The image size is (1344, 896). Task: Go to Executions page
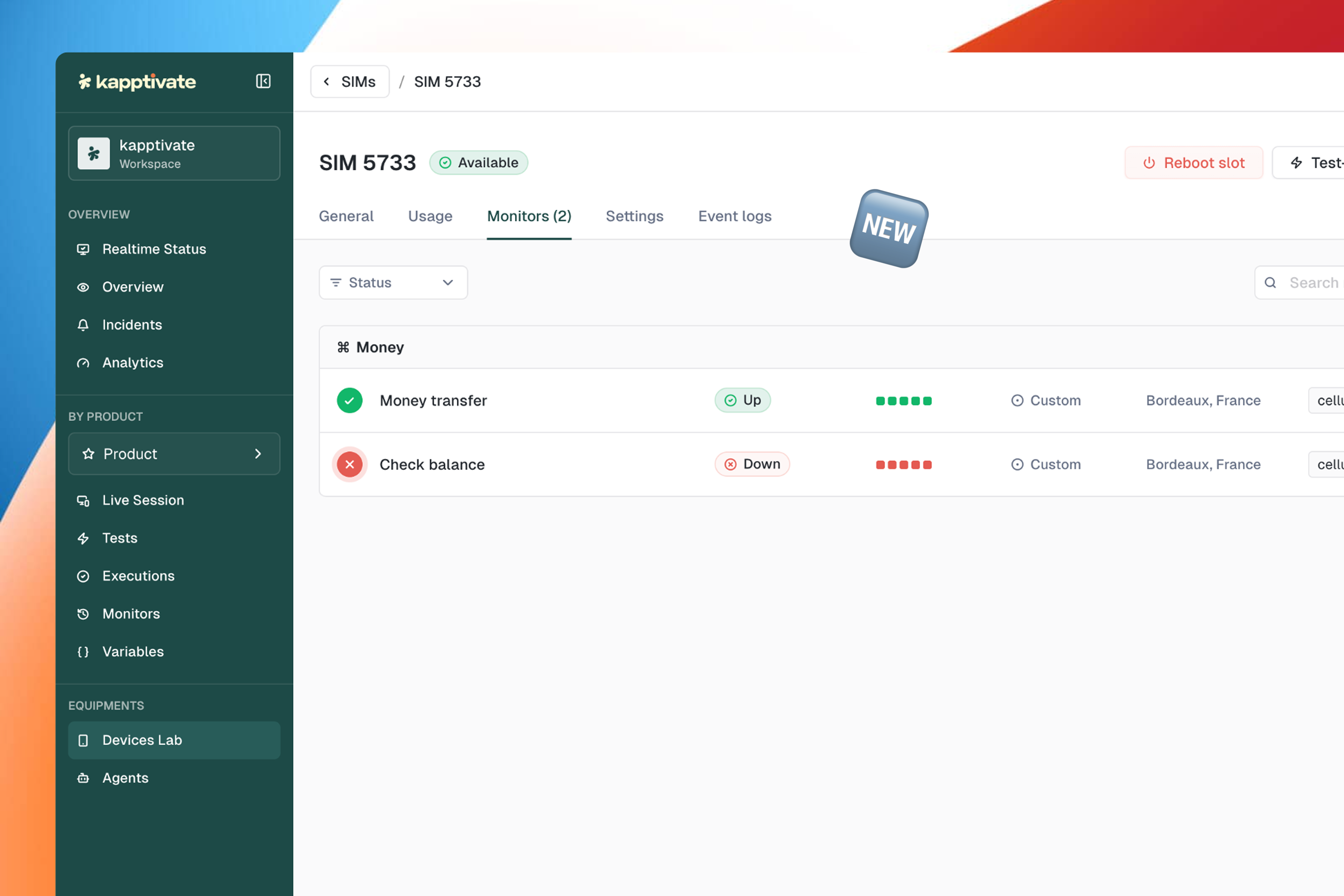138,576
